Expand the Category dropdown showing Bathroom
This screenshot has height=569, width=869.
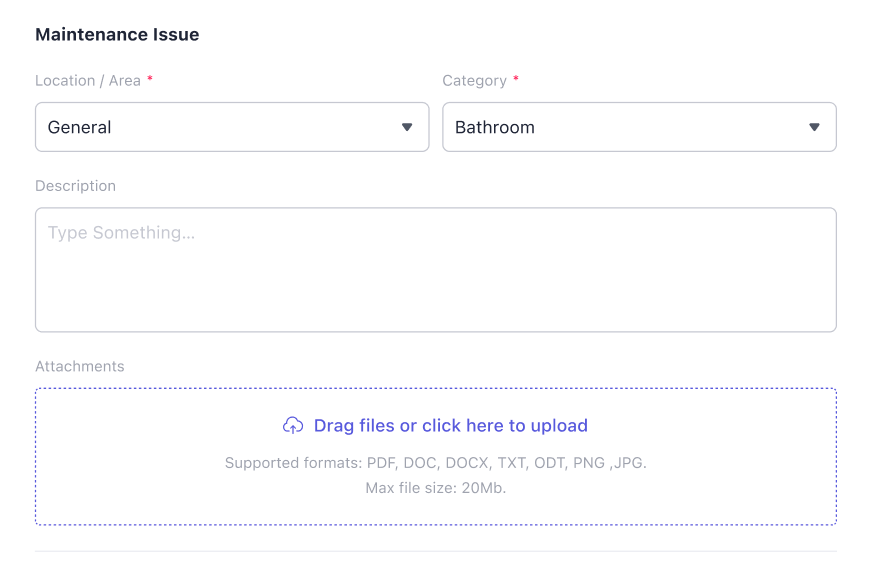[x=639, y=127]
